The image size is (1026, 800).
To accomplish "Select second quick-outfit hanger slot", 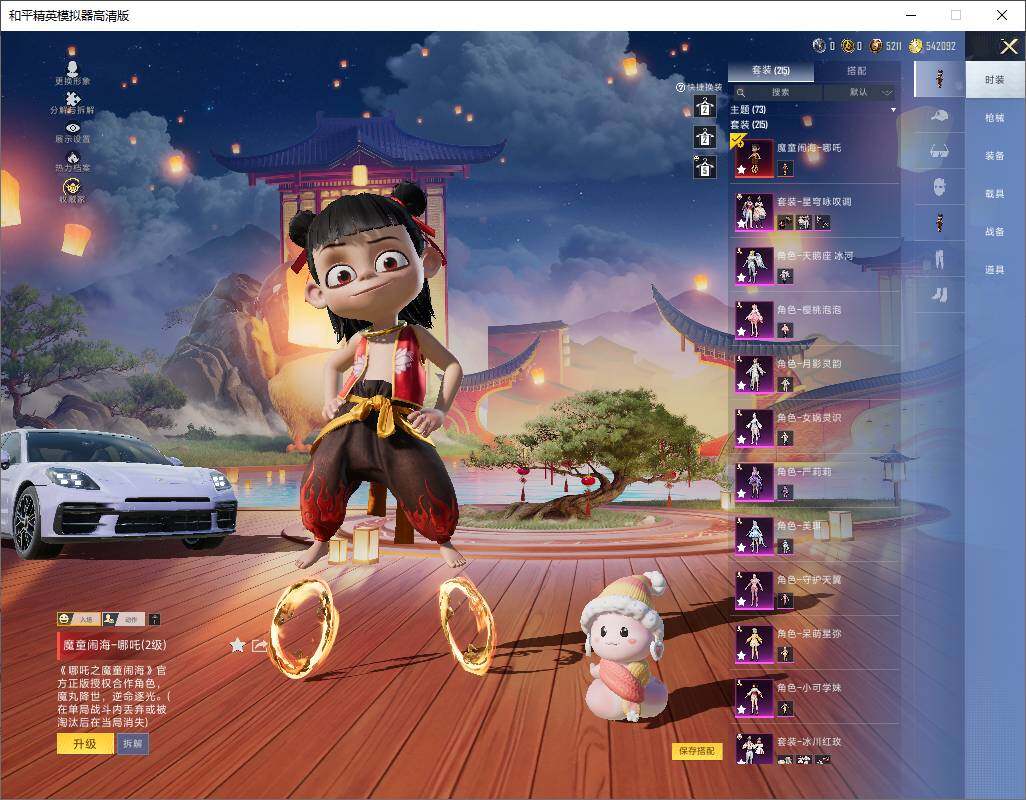I will (x=705, y=137).
